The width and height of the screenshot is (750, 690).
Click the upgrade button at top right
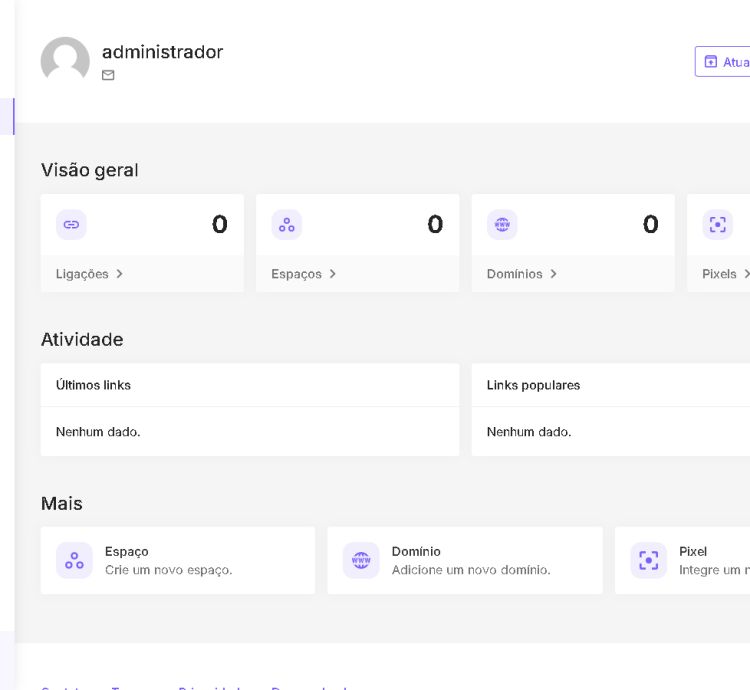pos(723,61)
